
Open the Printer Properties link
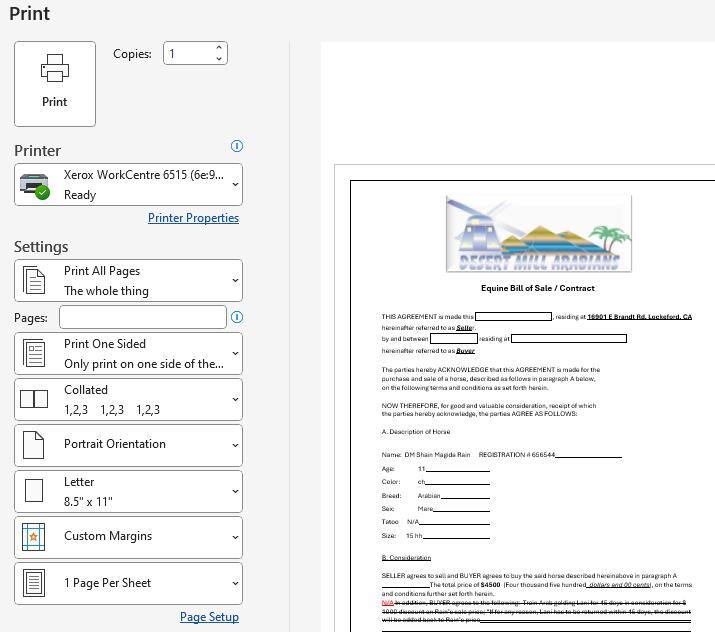point(193,218)
